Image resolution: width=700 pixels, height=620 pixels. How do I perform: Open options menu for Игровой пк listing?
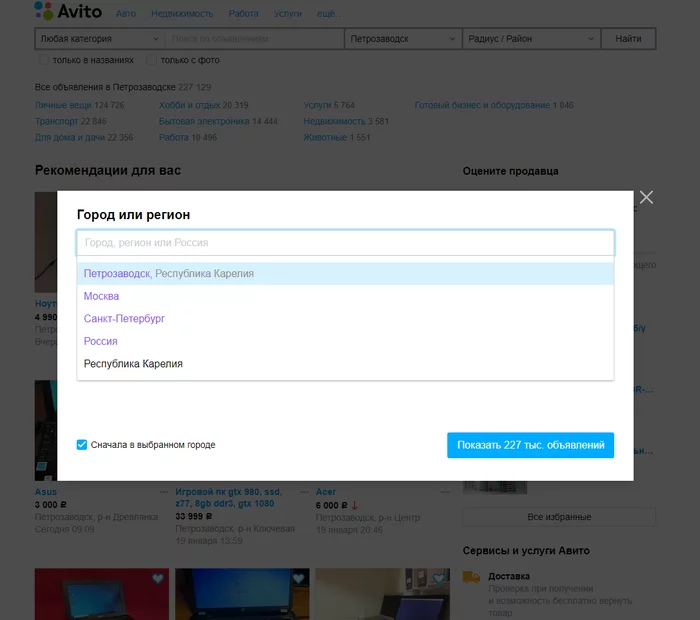pos(304,492)
